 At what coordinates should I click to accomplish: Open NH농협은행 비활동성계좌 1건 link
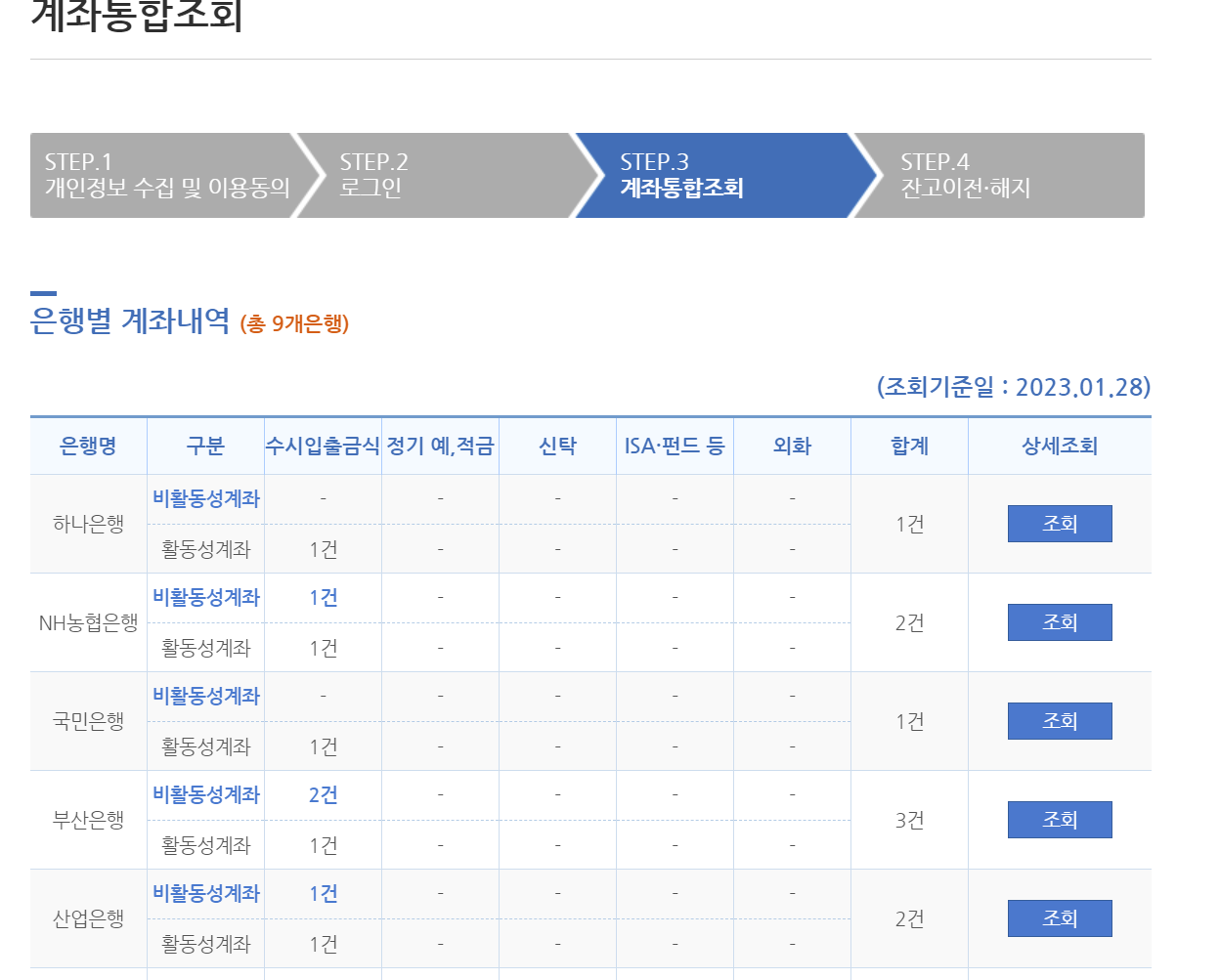click(x=323, y=598)
